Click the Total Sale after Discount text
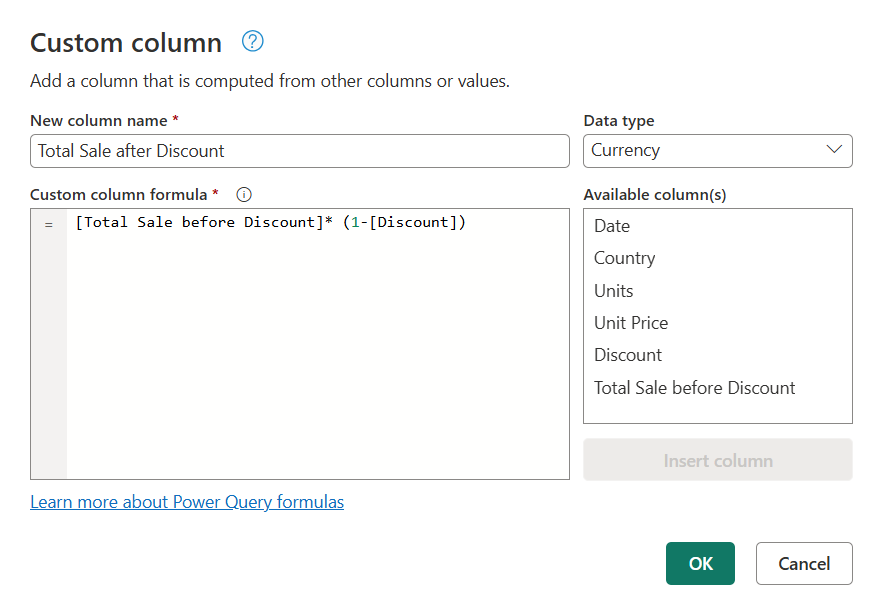The height and width of the screenshot is (614, 881). tap(131, 151)
